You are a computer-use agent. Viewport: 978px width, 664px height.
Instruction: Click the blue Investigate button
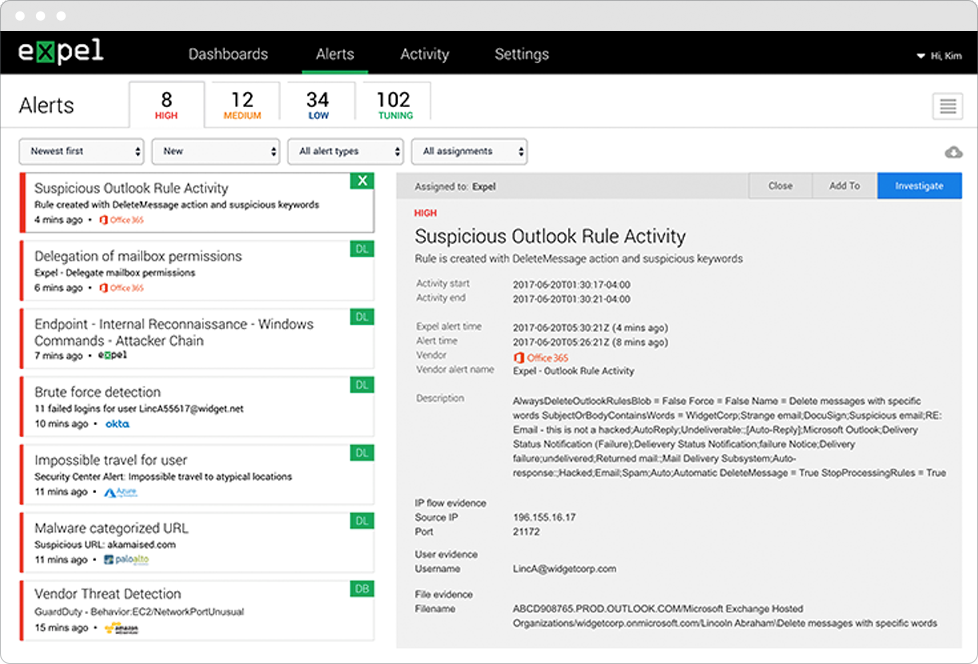[x=919, y=186]
